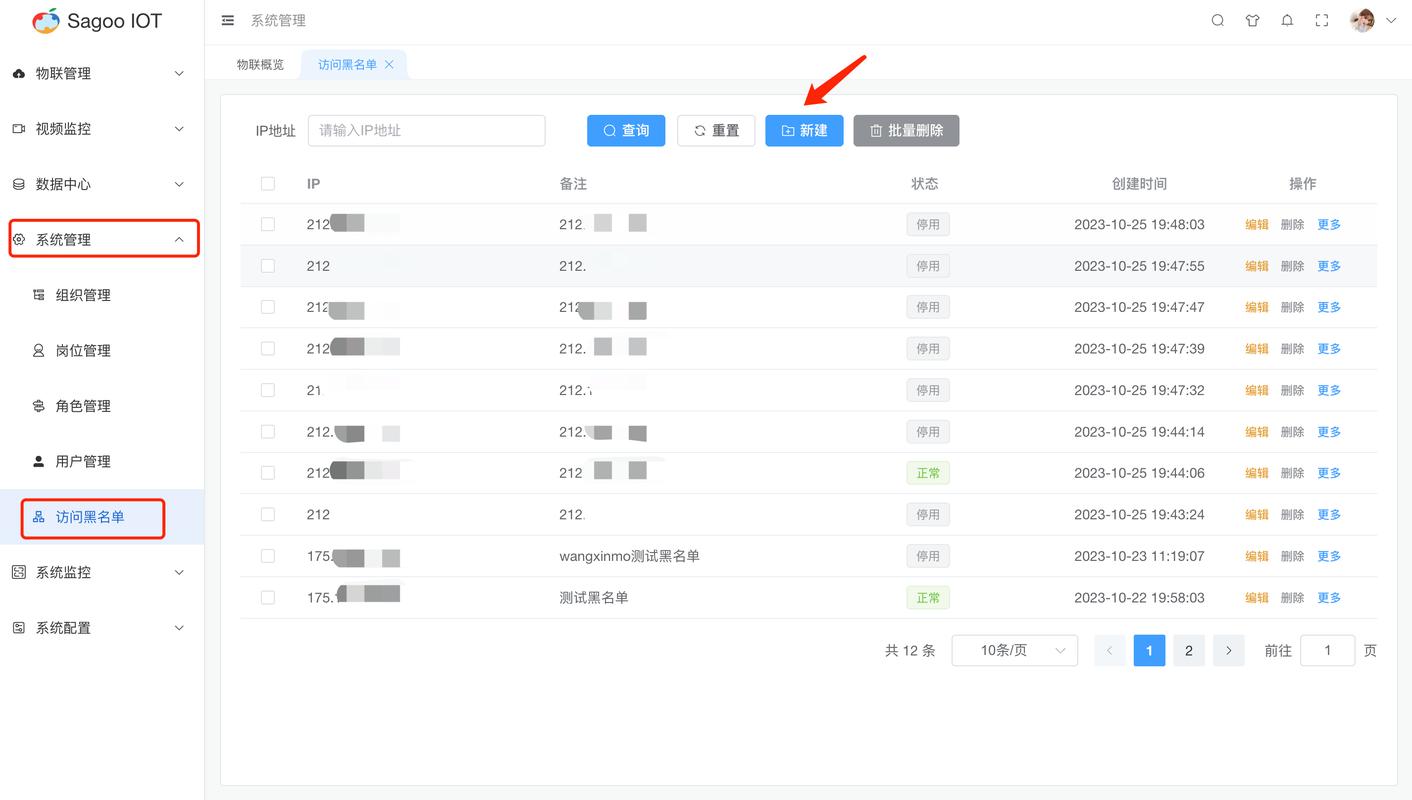1412x800 pixels.
Task: Toggle fullscreen using the expand icon
Action: [x=1322, y=19]
